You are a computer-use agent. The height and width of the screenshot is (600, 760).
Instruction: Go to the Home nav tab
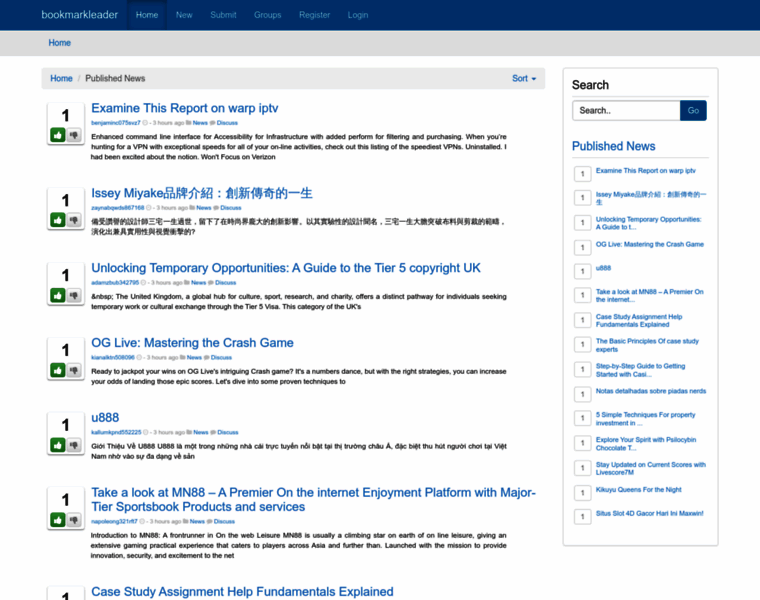coord(147,15)
